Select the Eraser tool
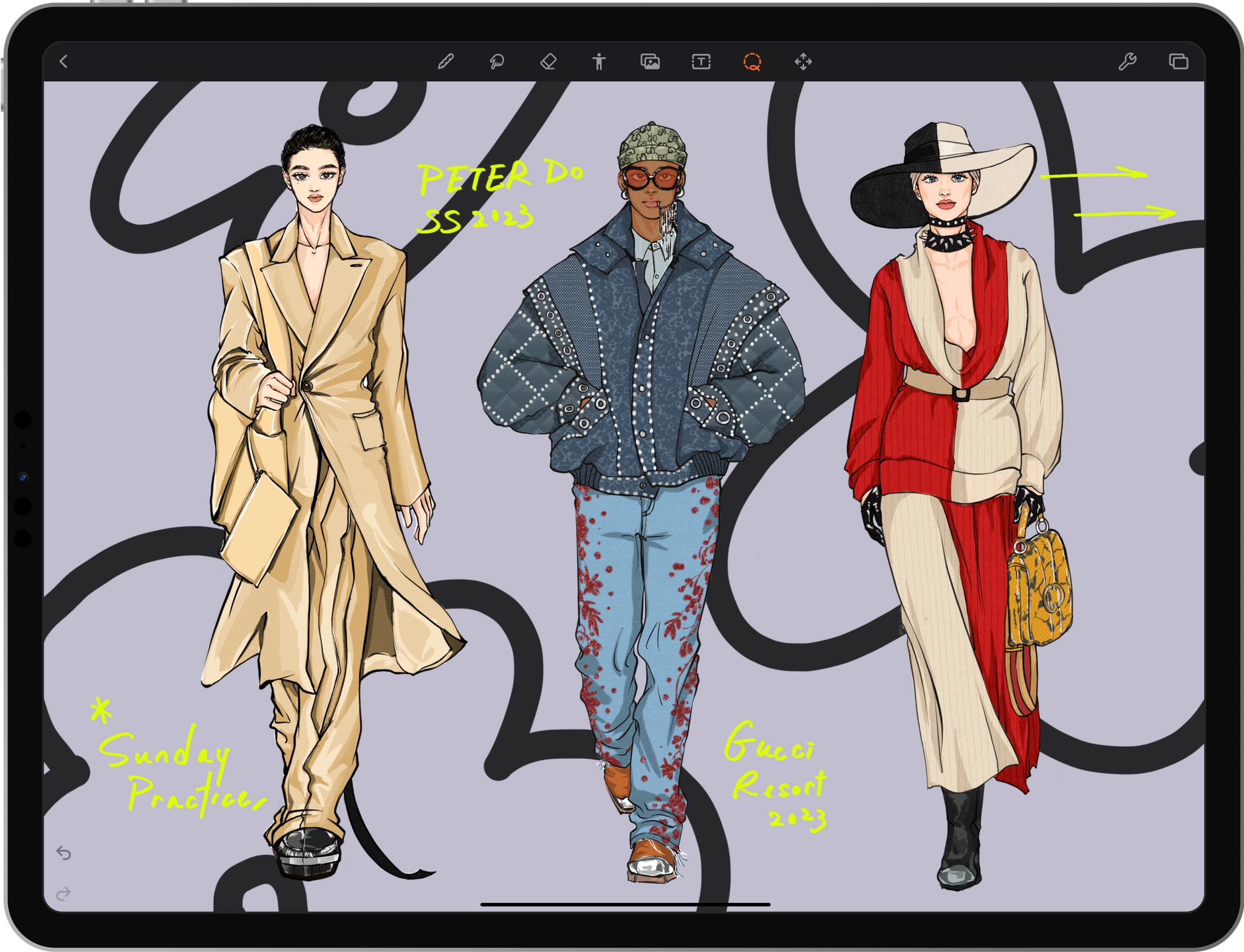The height and width of the screenshot is (952, 1244). [548, 61]
